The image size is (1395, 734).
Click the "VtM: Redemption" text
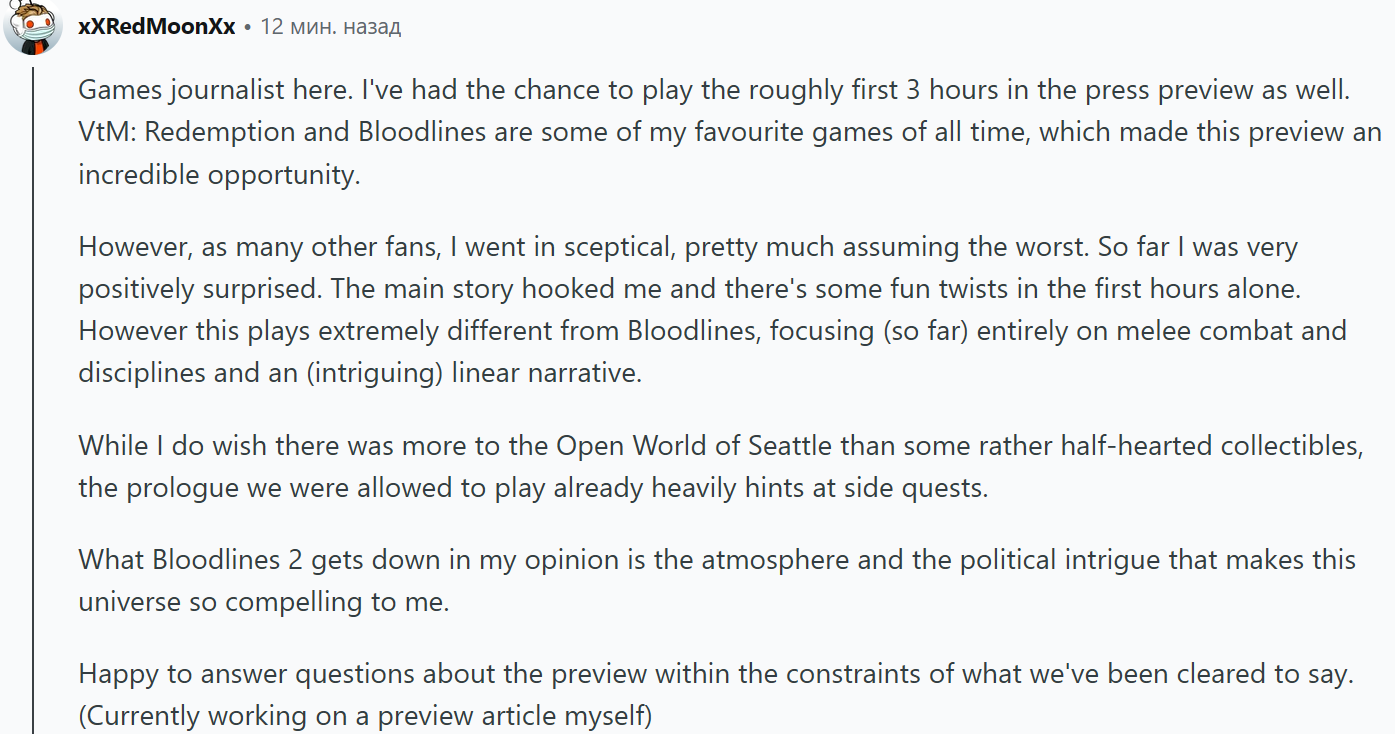(163, 132)
